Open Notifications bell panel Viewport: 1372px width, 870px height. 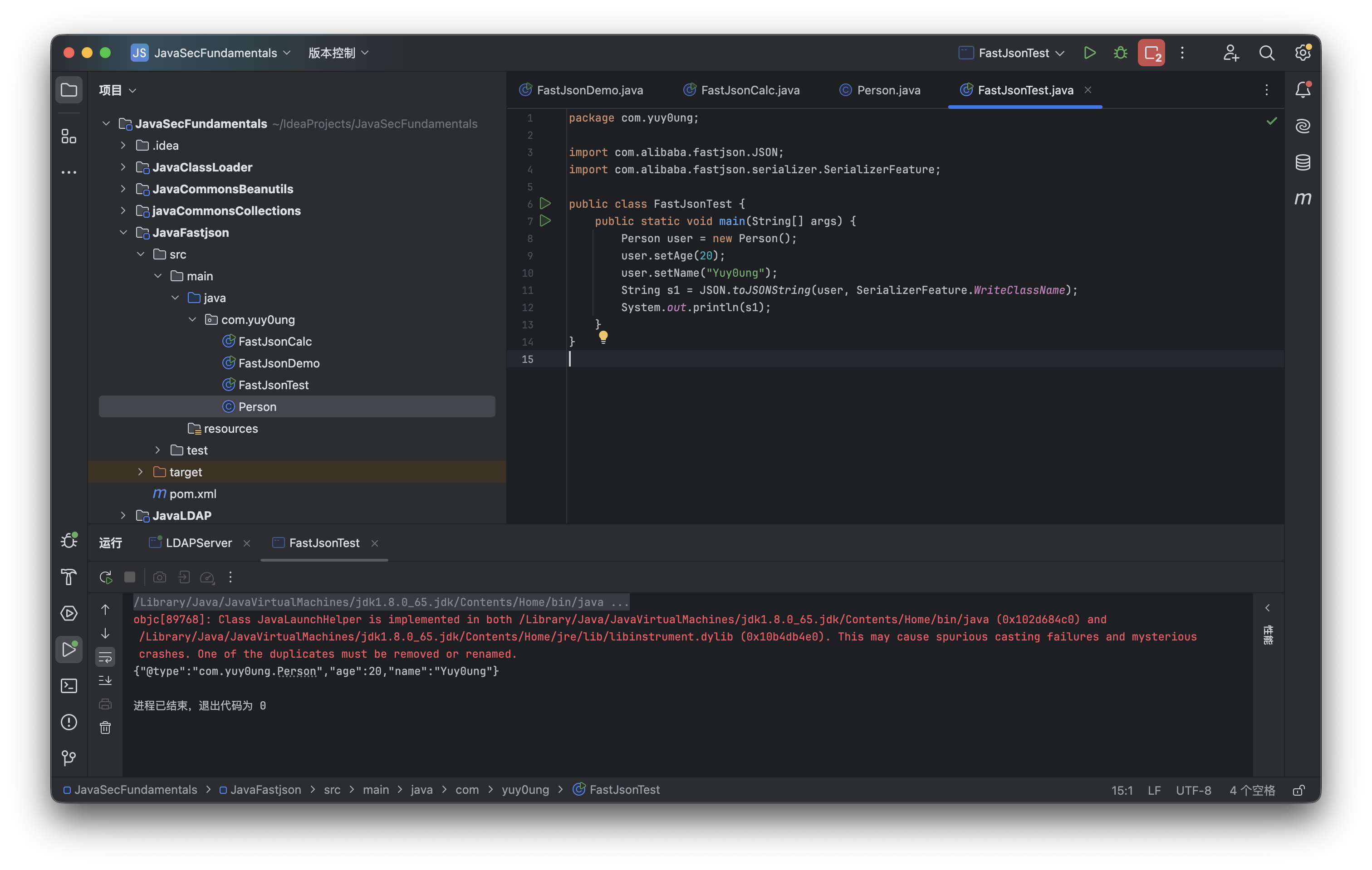click(x=1303, y=89)
